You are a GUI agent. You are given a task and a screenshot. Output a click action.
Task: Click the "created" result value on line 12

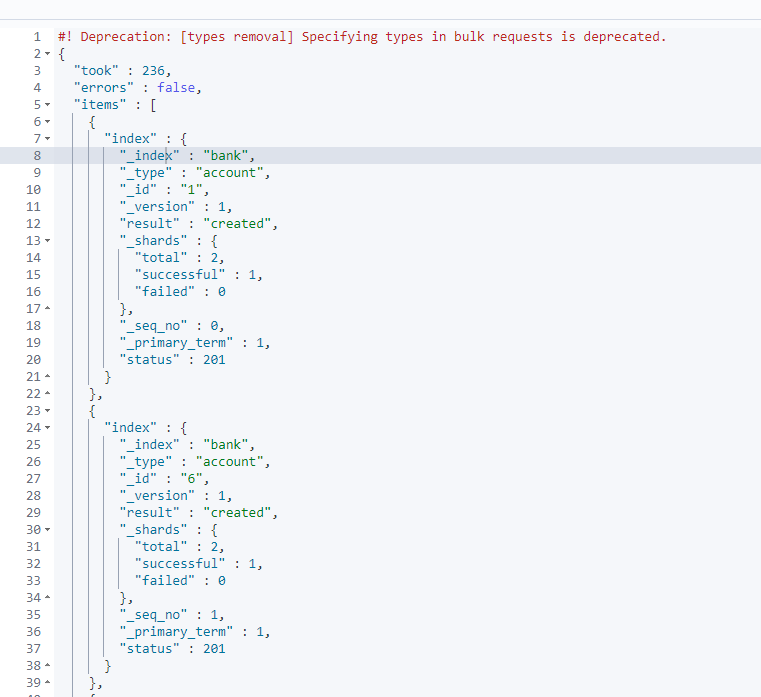point(237,224)
